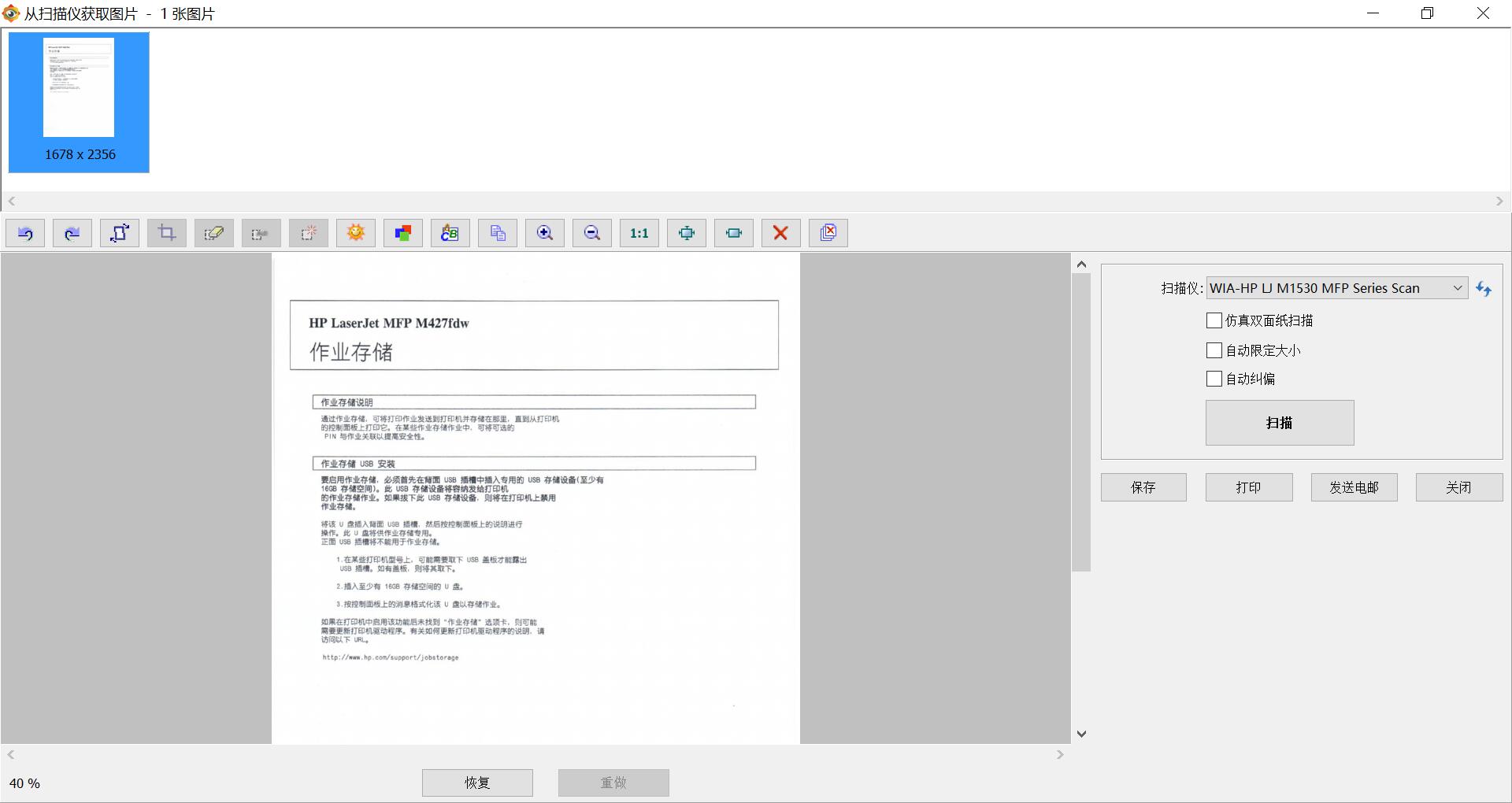The height and width of the screenshot is (803, 1512).
Task: Click the selection sparkle effect icon
Action: point(309,233)
